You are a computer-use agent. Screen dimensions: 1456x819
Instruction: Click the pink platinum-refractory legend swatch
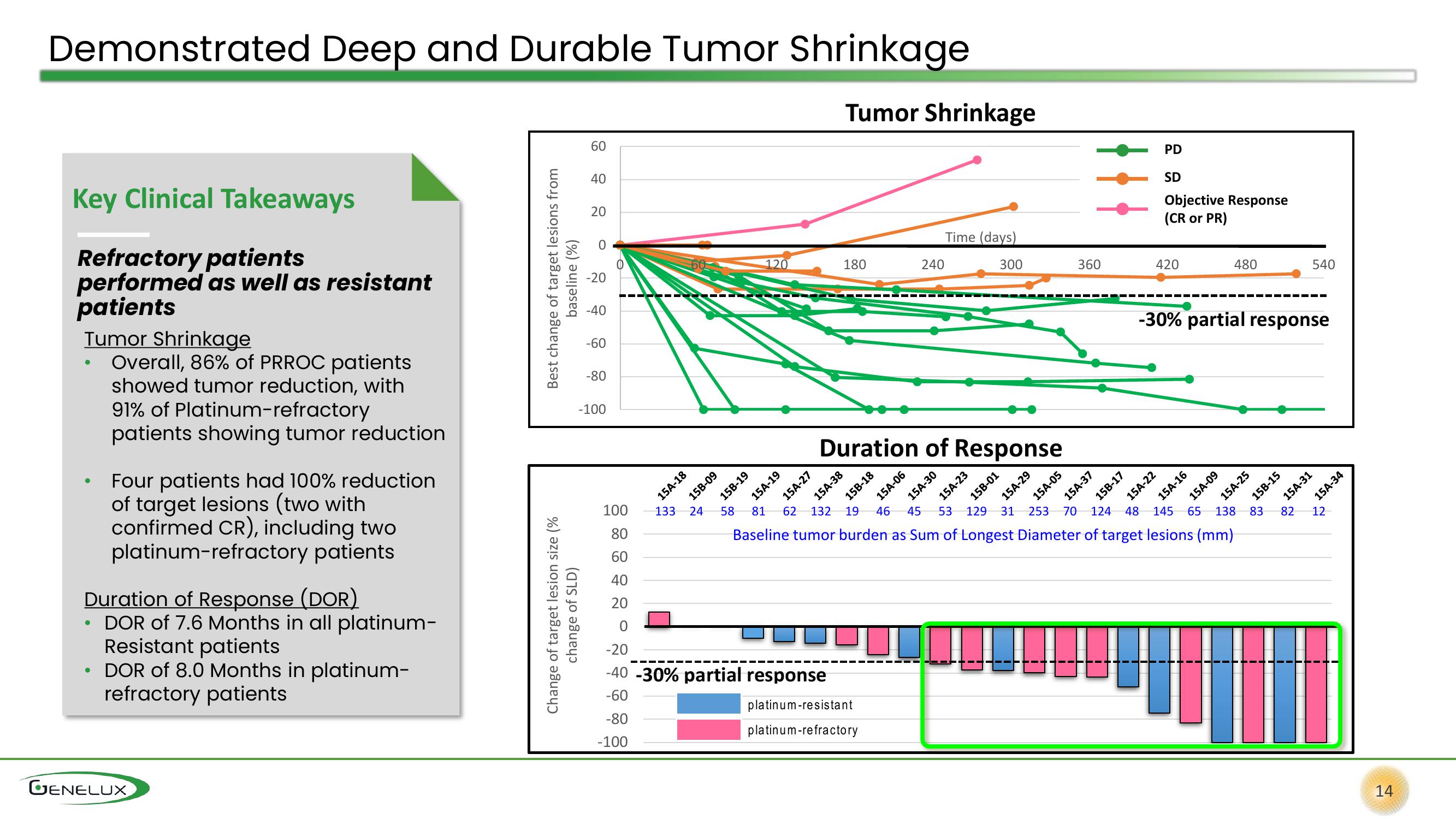[708, 729]
